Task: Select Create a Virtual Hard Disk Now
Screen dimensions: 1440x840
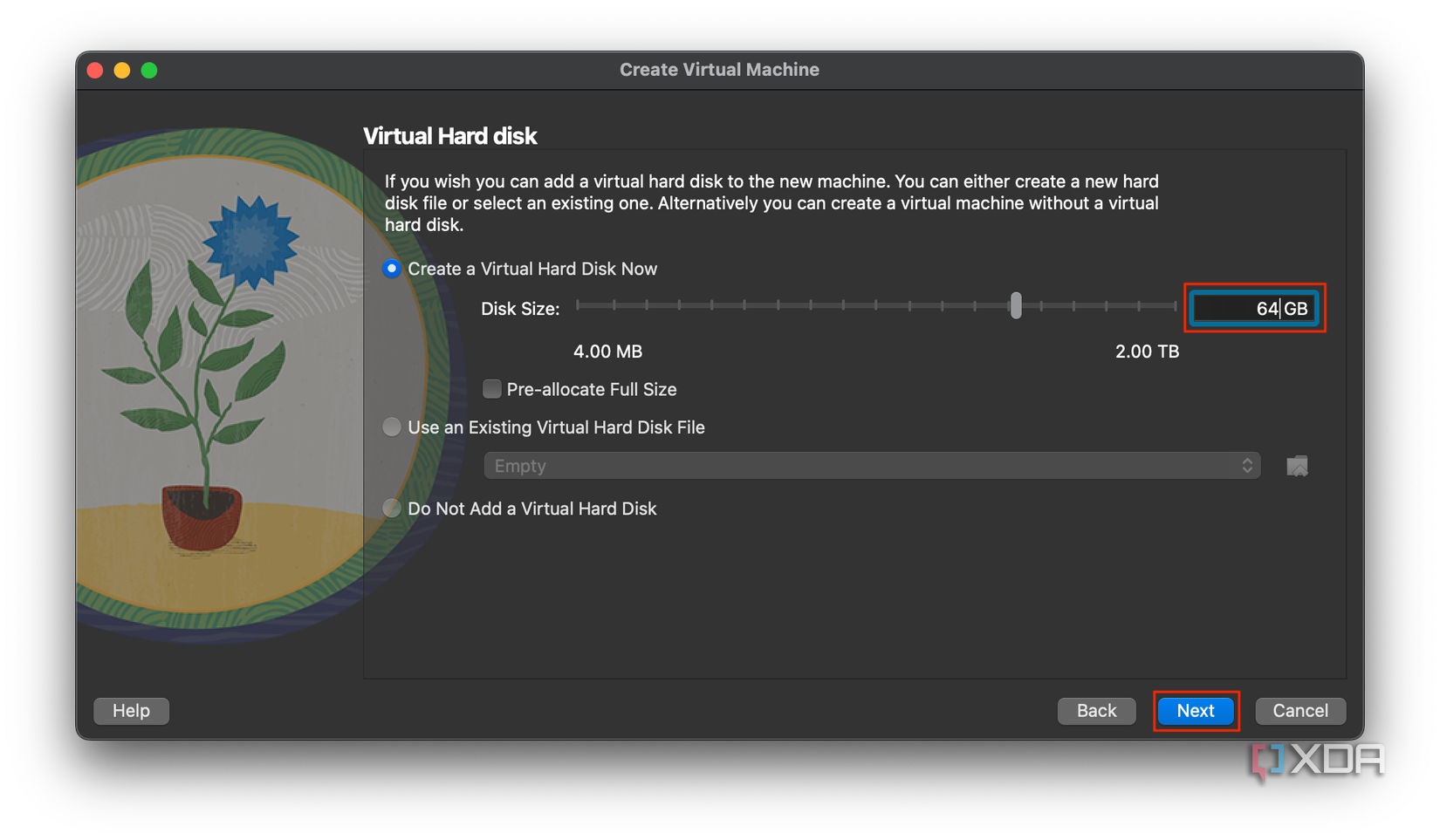Action: point(392,269)
